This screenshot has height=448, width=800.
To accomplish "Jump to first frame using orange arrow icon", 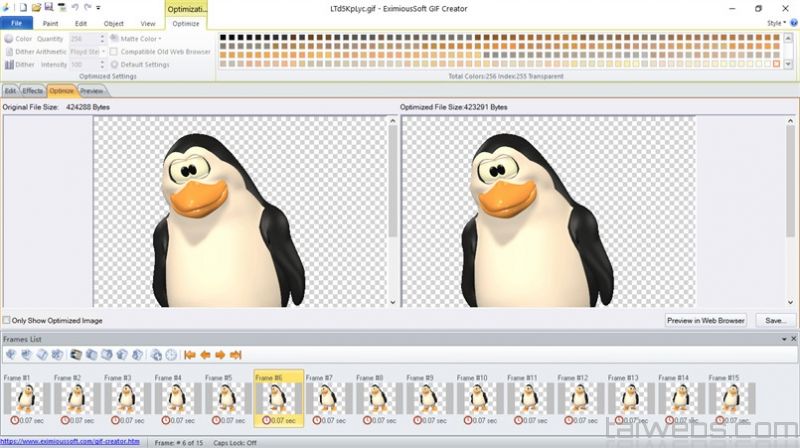I will click(x=190, y=354).
